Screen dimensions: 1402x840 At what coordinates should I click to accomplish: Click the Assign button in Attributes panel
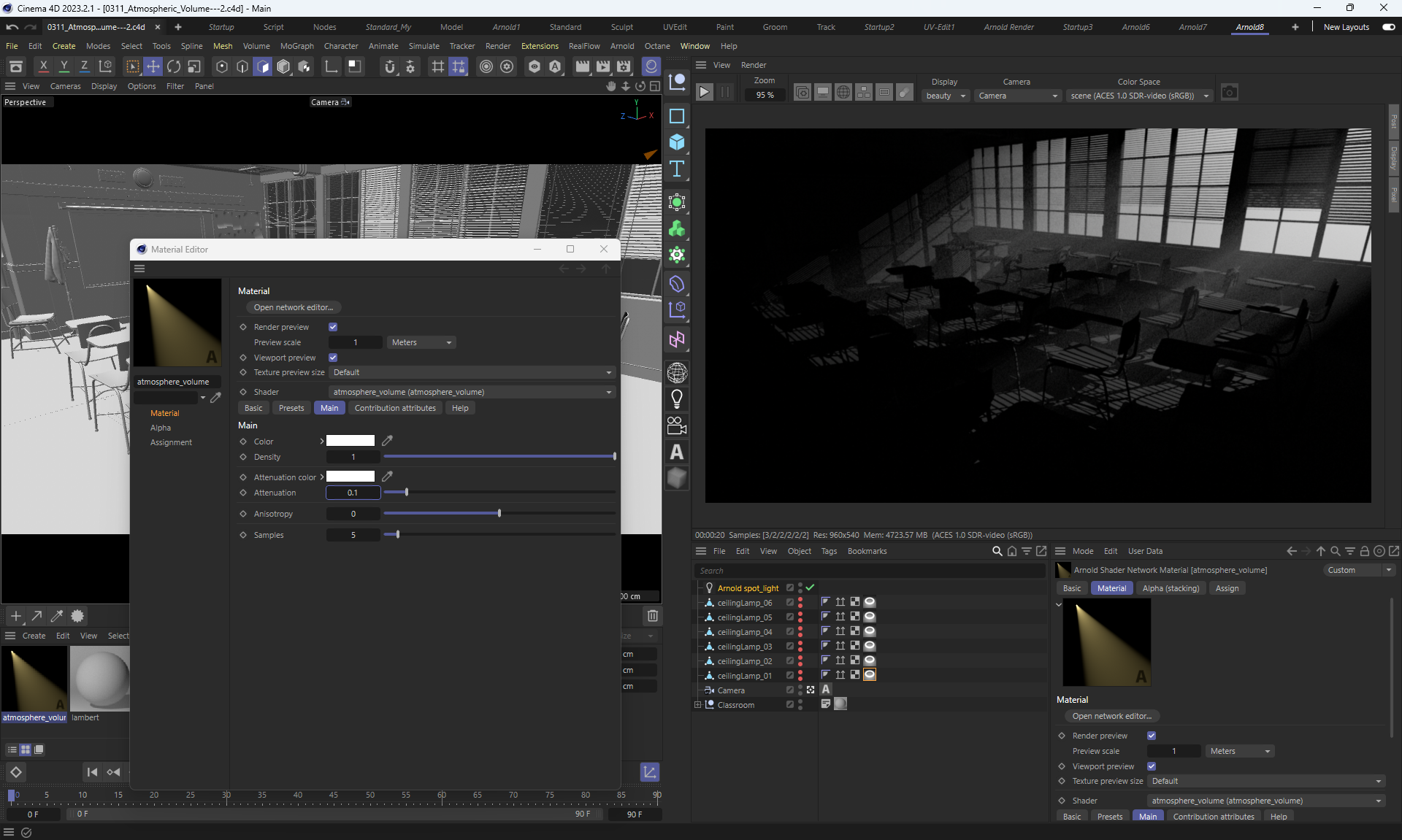[1227, 588]
